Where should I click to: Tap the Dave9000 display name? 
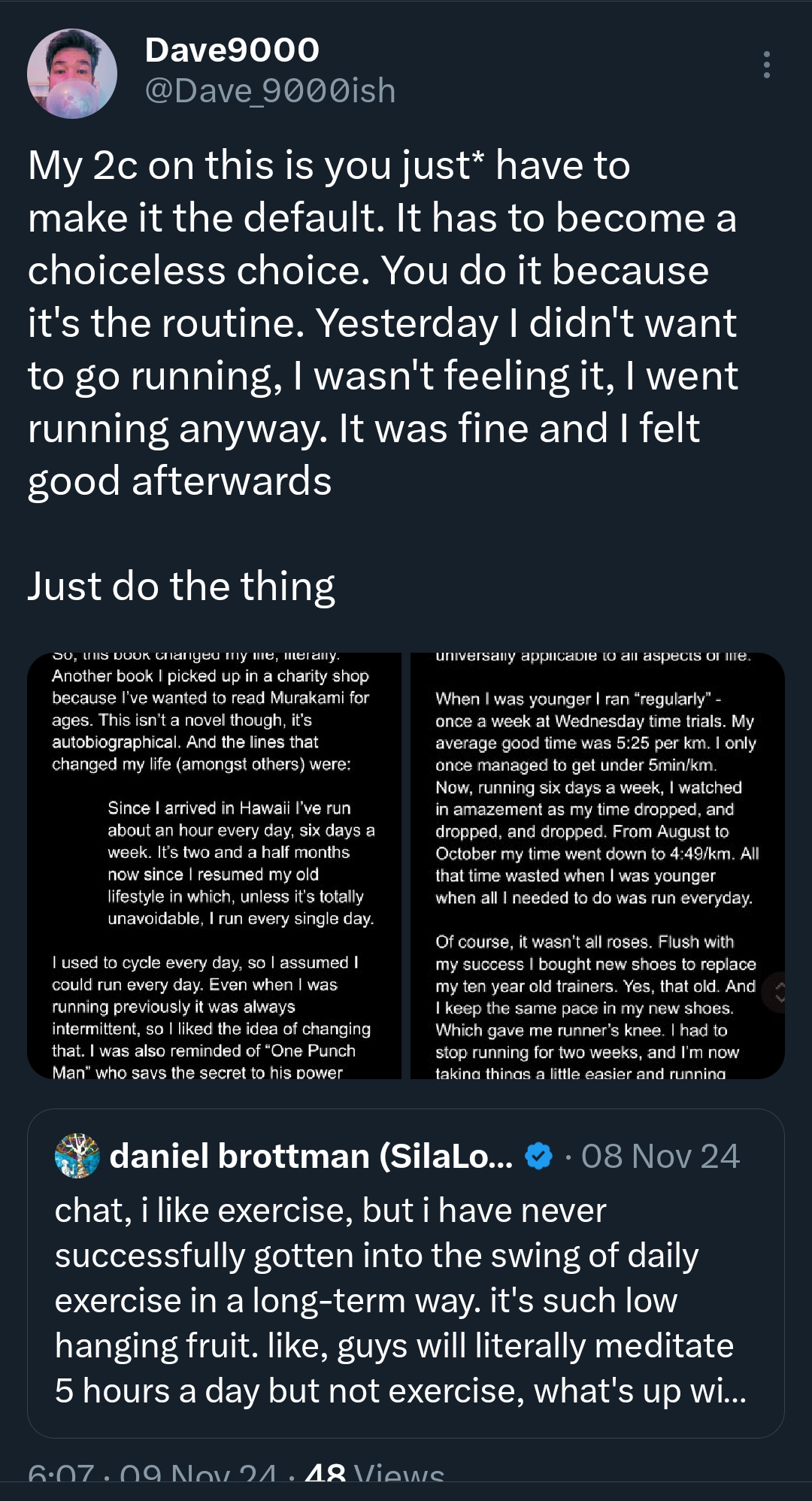pos(232,50)
